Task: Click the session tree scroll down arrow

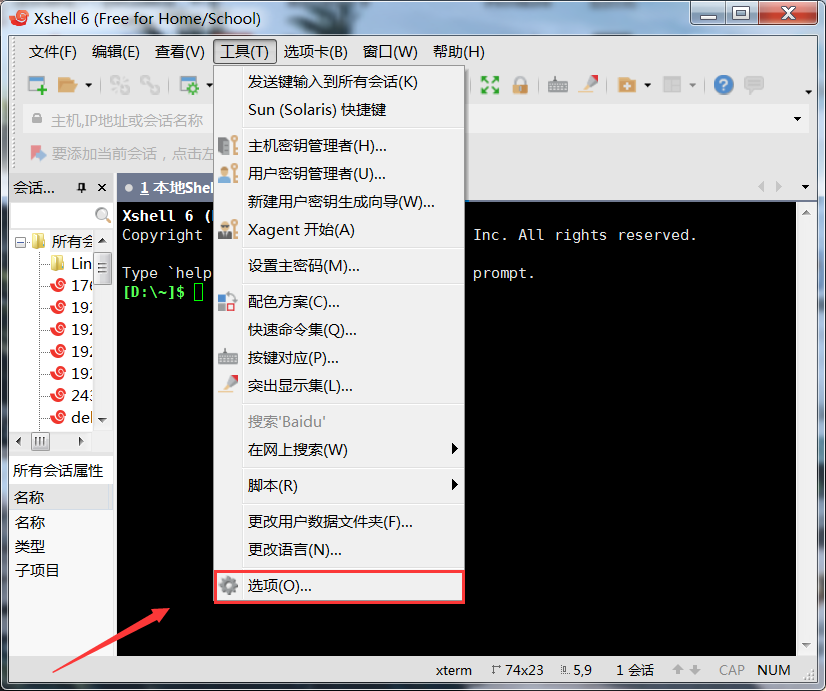Action: point(103,420)
